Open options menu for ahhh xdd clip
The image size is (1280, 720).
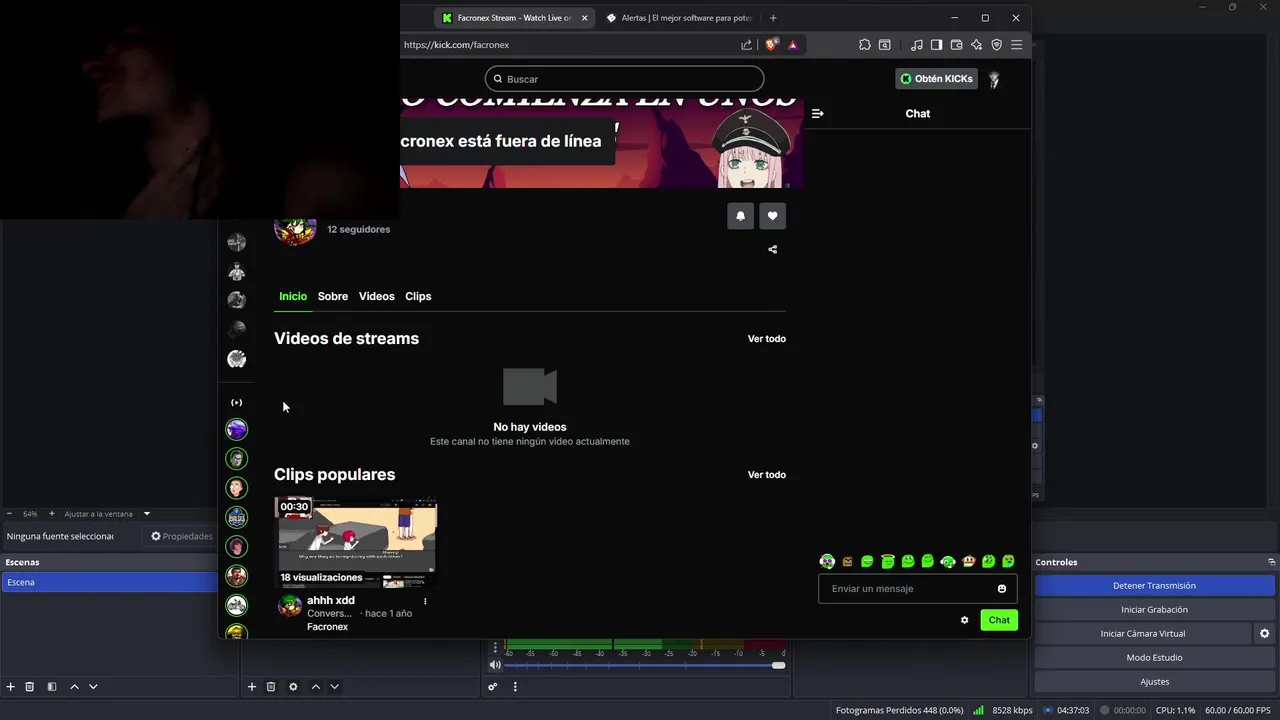coord(425,601)
